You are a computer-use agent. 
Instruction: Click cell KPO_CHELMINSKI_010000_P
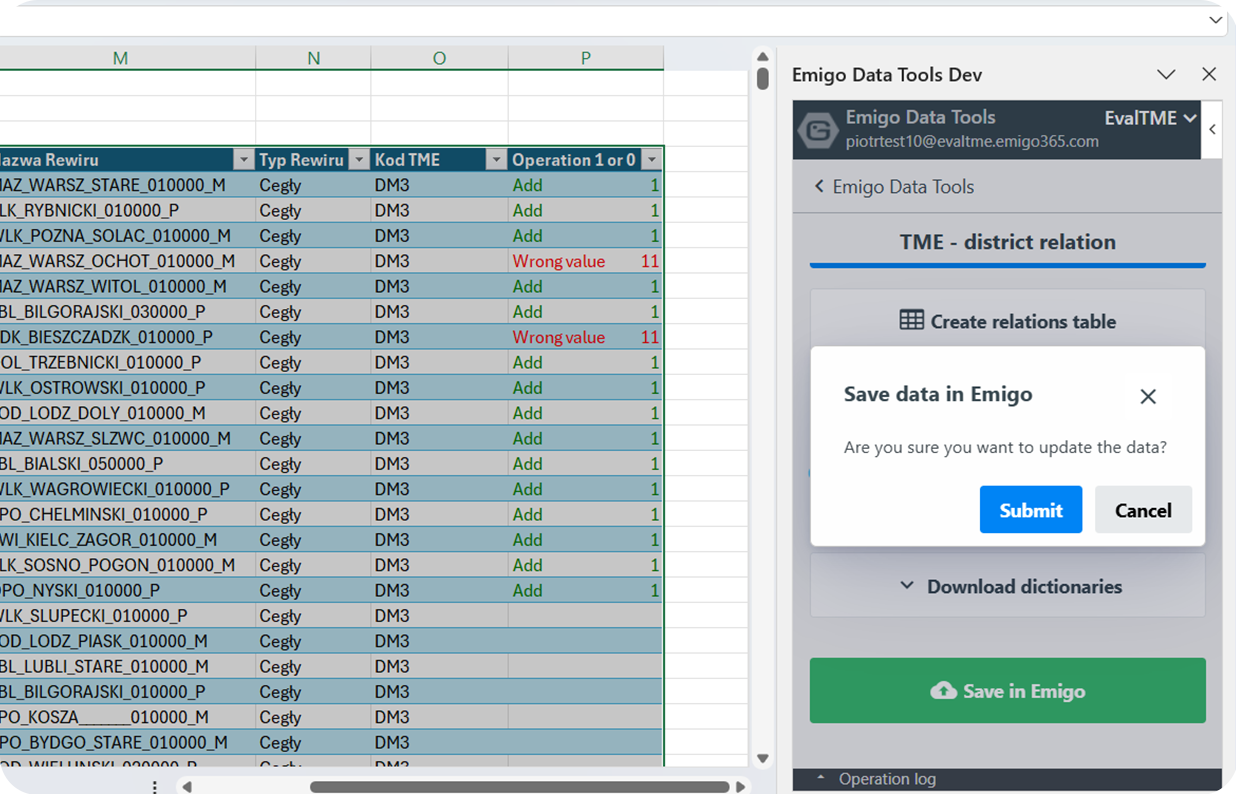(x=128, y=514)
